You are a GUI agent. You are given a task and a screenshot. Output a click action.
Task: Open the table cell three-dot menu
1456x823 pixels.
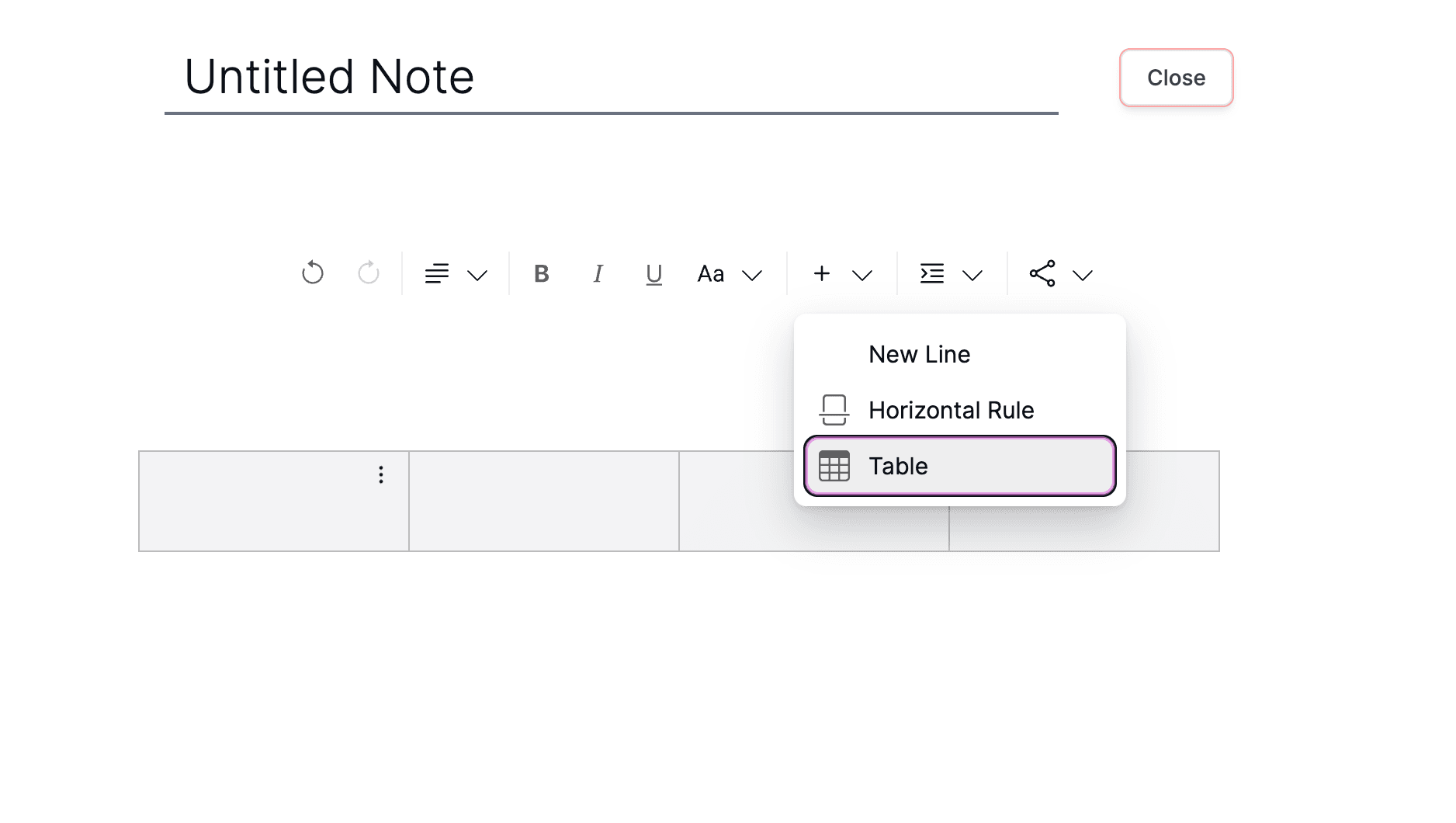[381, 475]
